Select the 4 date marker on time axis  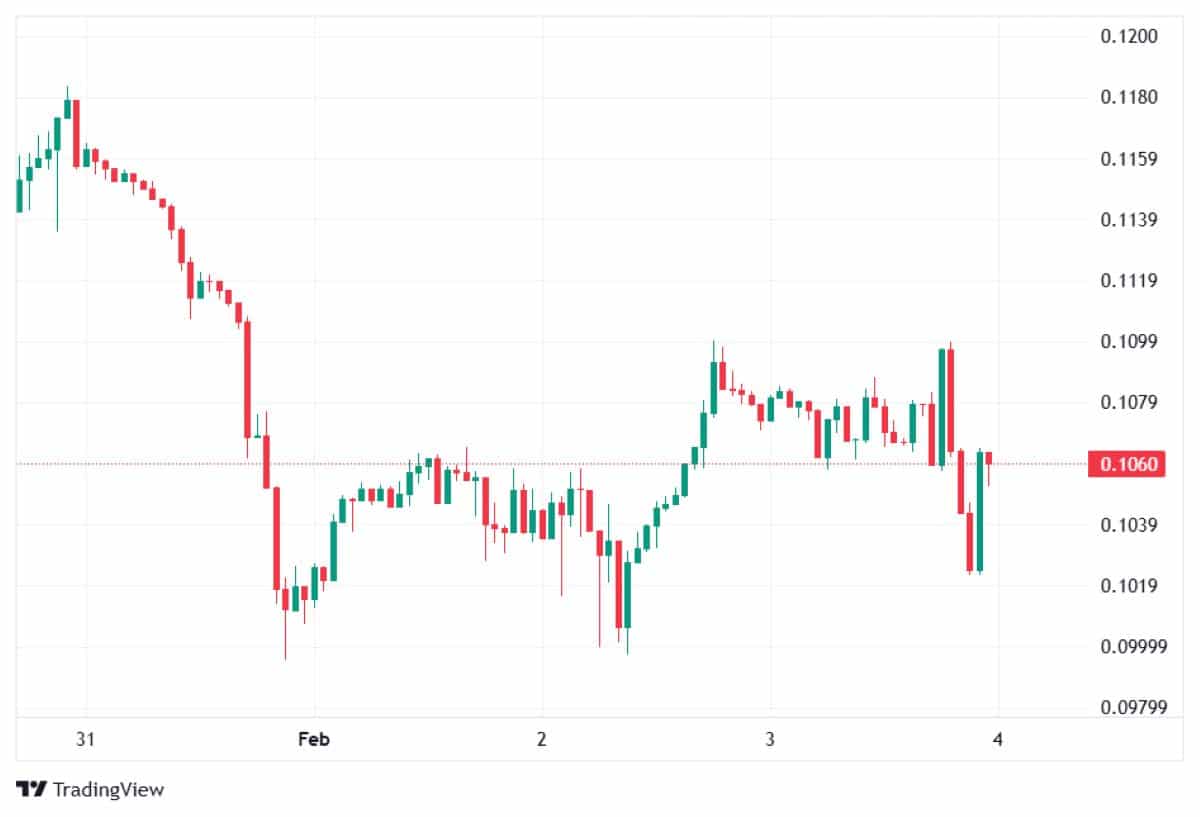[997, 740]
